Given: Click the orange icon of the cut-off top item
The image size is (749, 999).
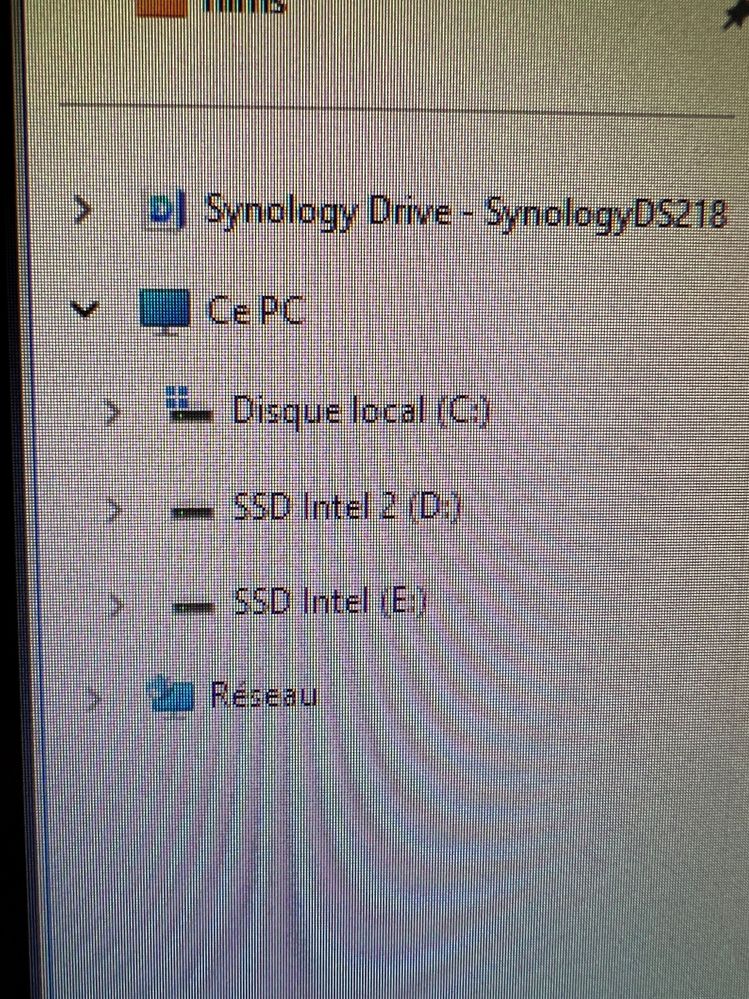Looking at the screenshot, I should (161, 8).
